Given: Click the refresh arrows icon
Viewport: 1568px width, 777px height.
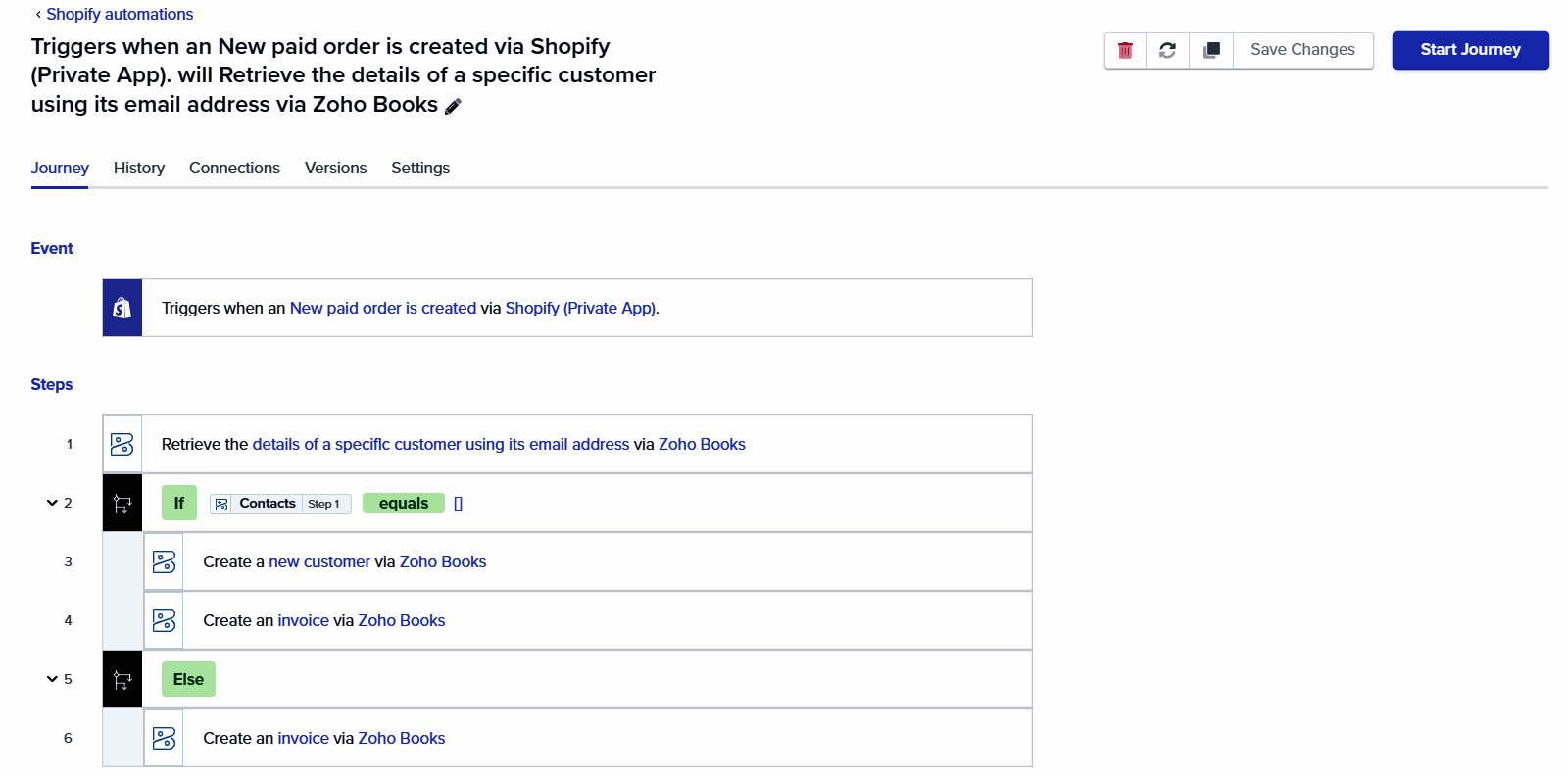Looking at the screenshot, I should tap(1167, 50).
